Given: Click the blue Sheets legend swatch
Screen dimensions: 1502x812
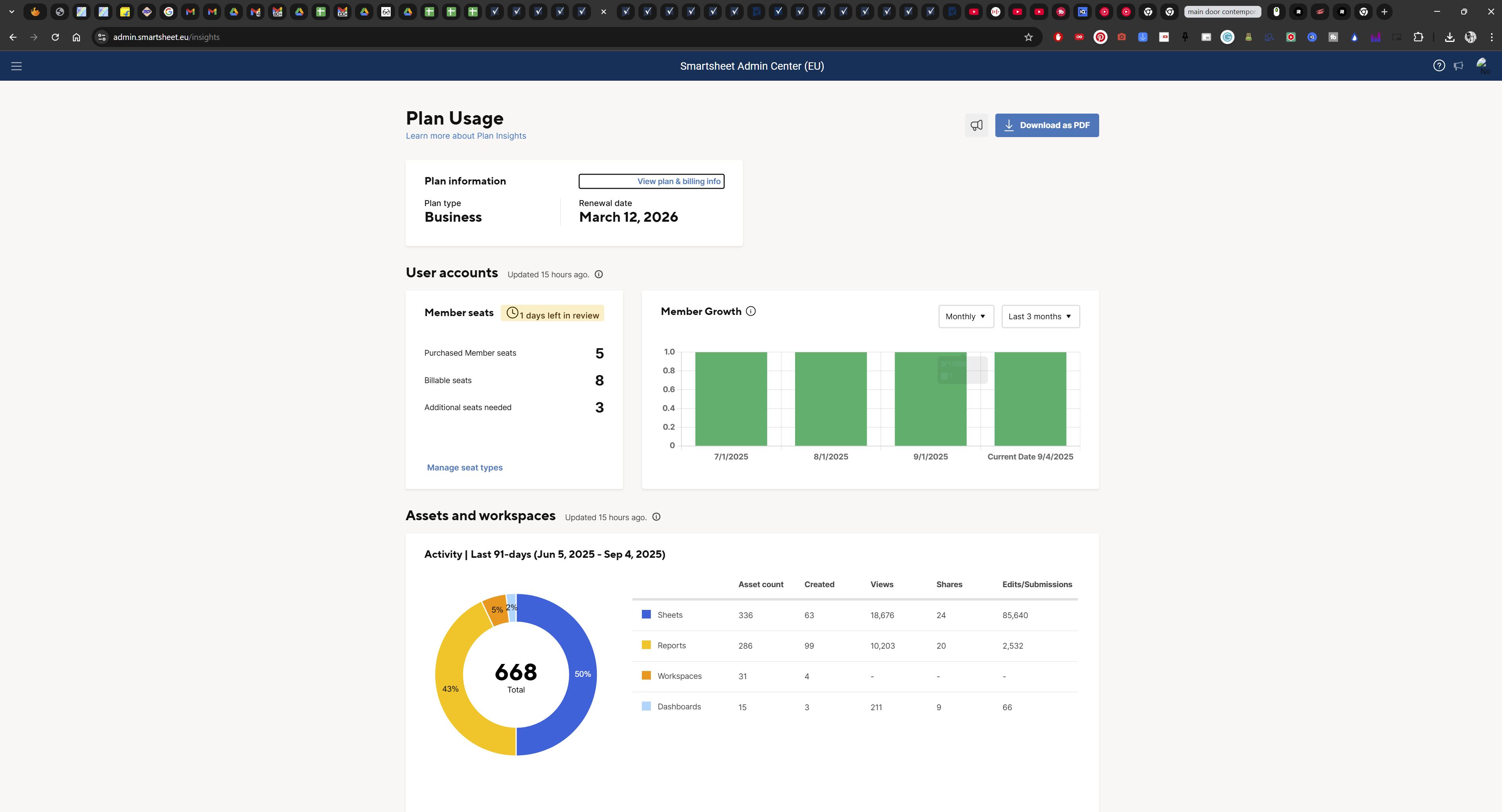Looking at the screenshot, I should coord(646,615).
